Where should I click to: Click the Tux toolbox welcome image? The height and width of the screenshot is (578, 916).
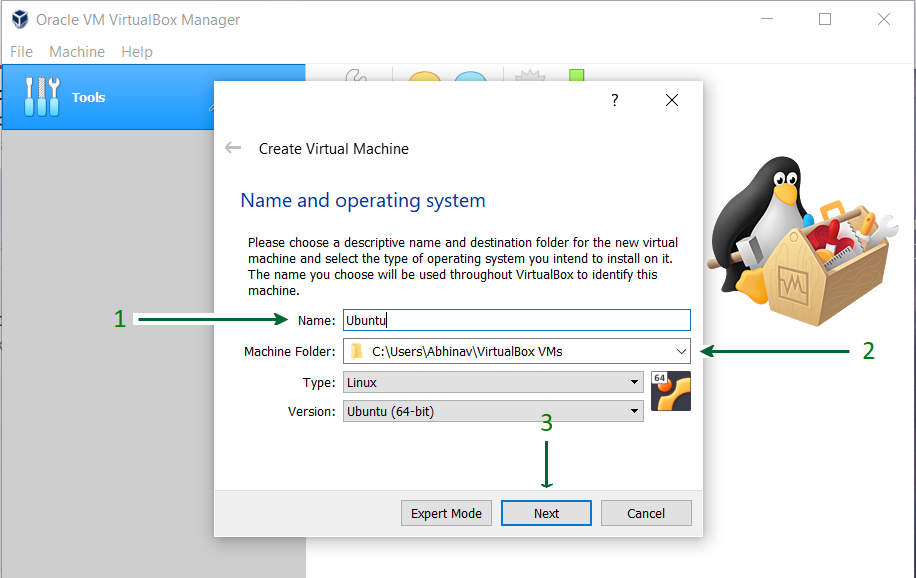802,240
